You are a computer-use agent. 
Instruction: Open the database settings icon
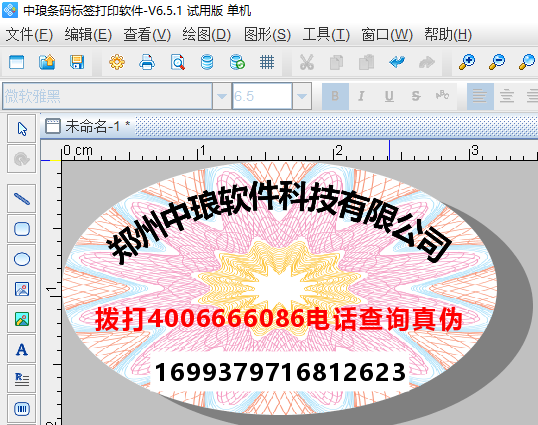click(x=207, y=62)
